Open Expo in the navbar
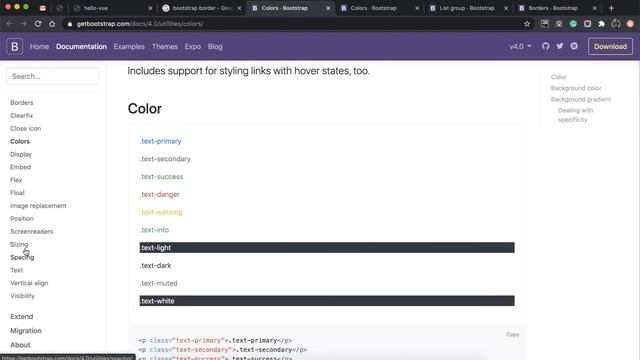The image size is (640, 360). [x=193, y=47]
